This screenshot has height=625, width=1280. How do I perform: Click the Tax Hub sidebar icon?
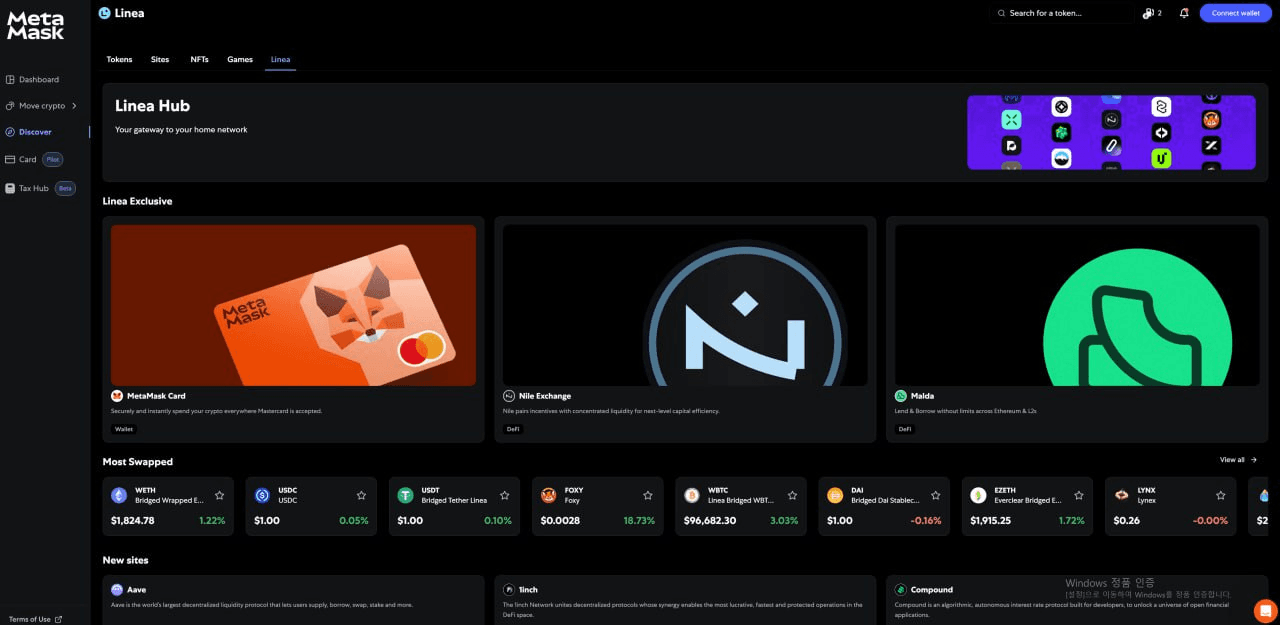(x=10, y=188)
